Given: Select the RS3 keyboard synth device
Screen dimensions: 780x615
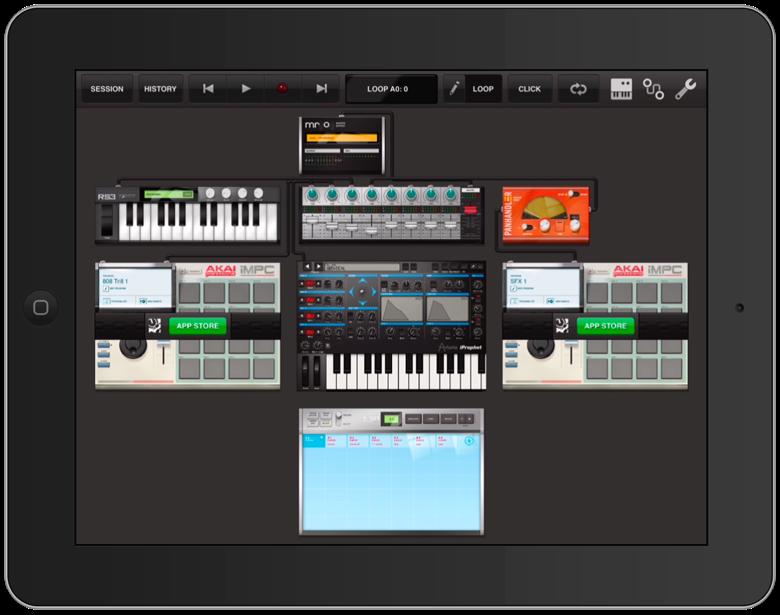Looking at the screenshot, I should tap(188, 214).
